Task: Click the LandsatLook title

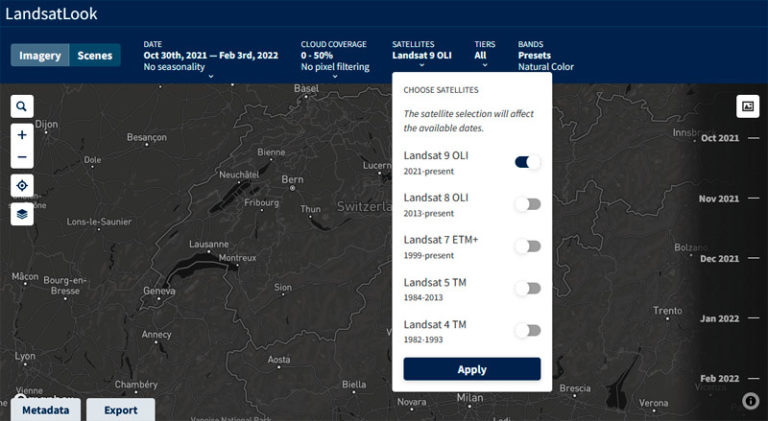Action: tap(51, 14)
